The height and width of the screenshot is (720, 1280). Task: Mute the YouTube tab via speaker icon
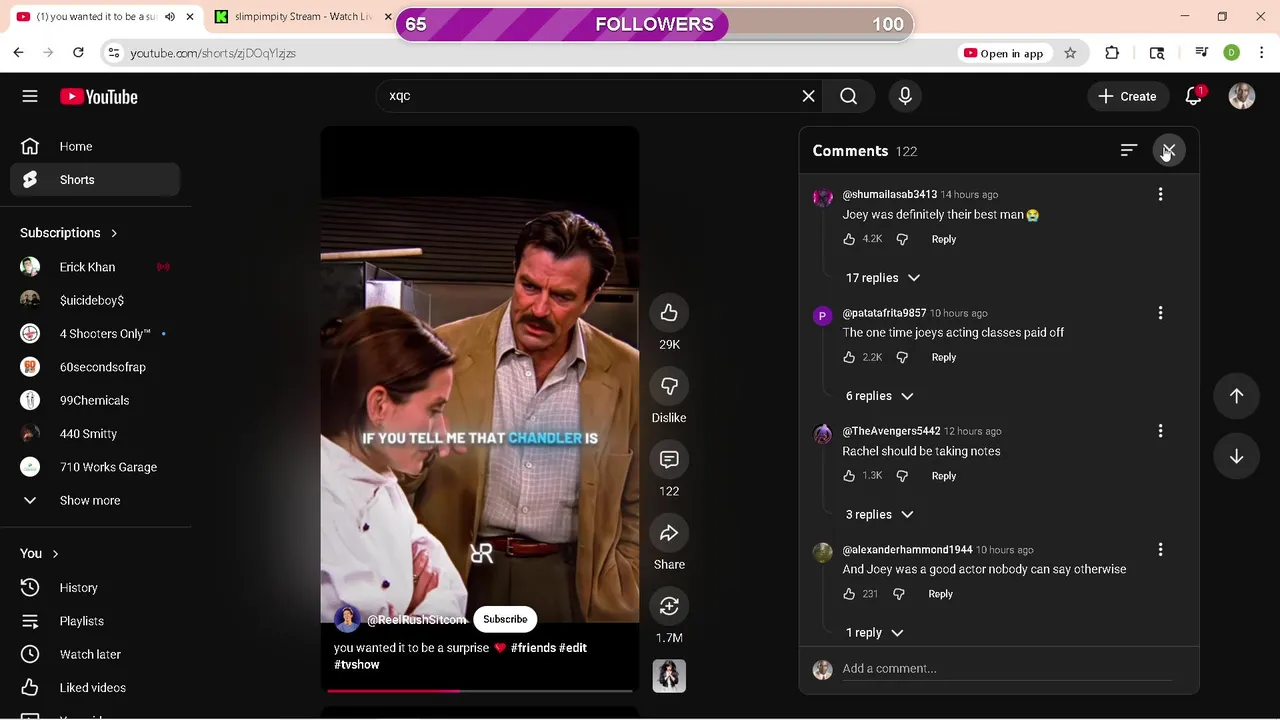coord(170,17)
